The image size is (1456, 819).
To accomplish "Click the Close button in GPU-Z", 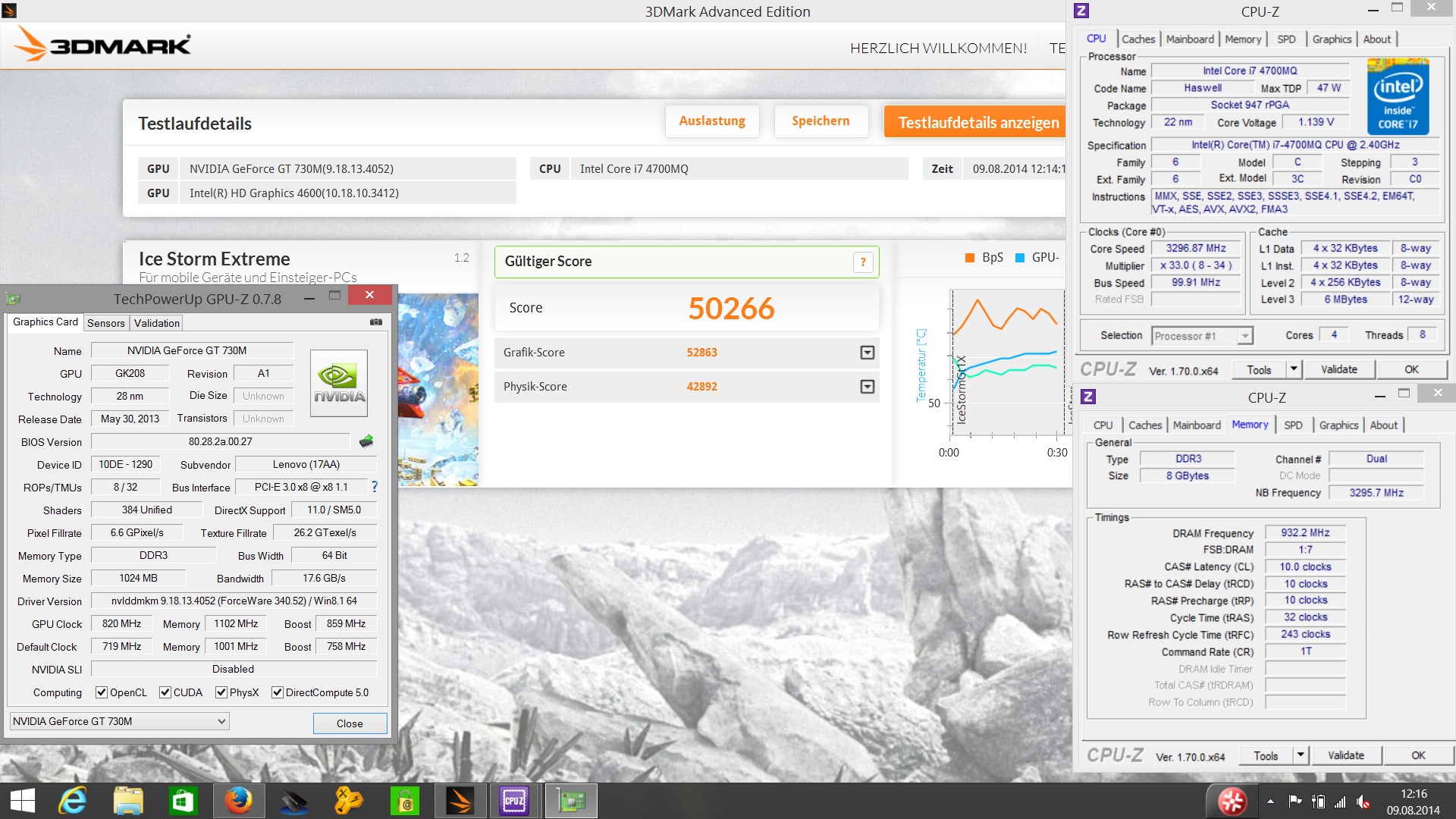I will pyautogui.click(x=350, y=723).
